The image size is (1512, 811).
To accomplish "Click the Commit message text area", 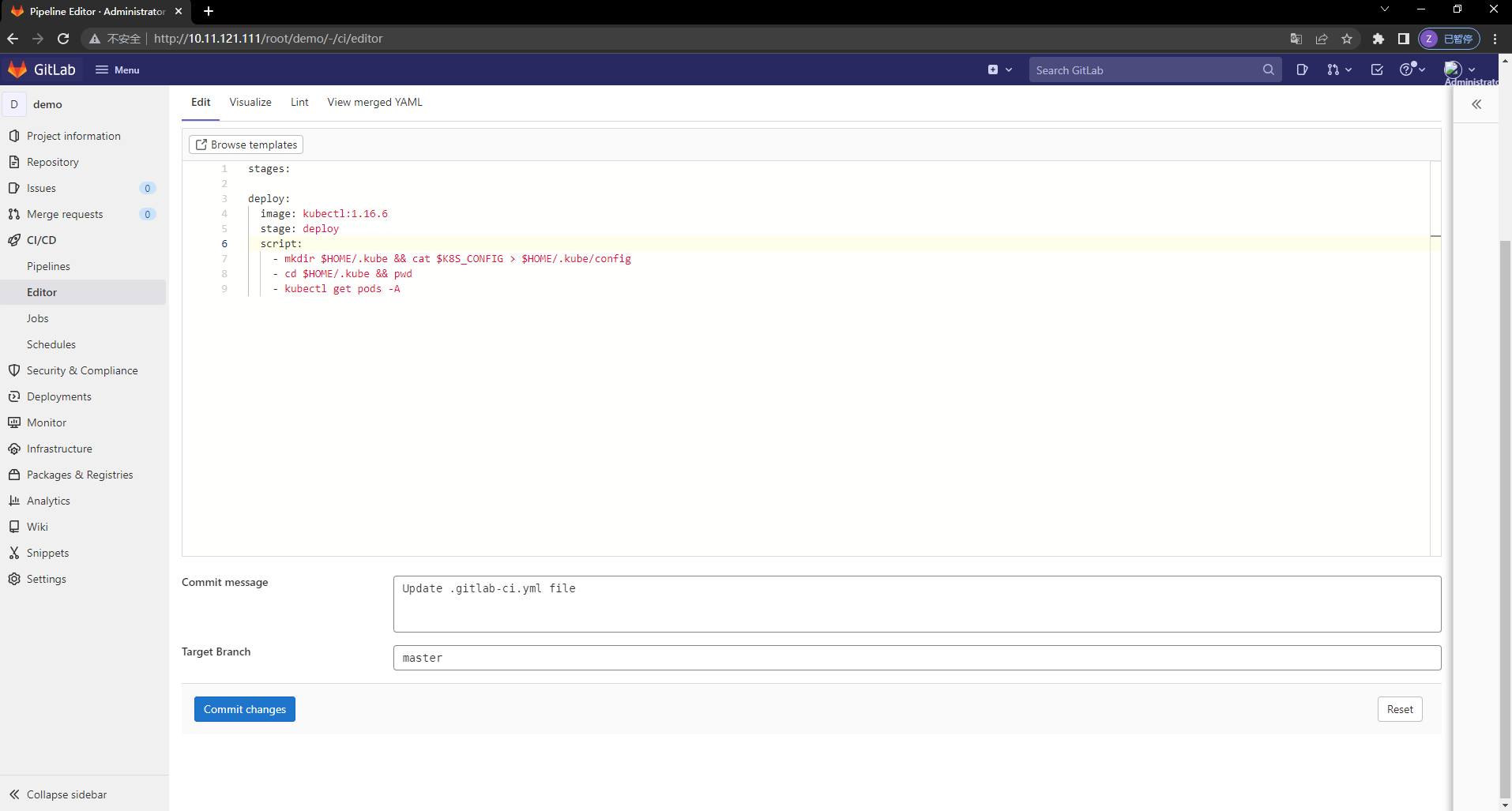I will [917, 604].
